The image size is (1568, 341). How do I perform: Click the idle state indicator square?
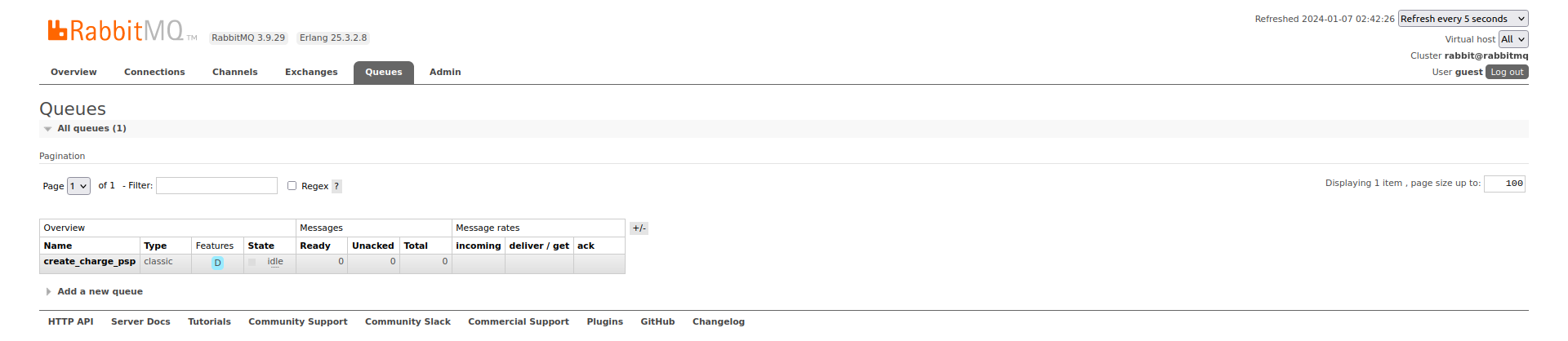tap(252, 262)
